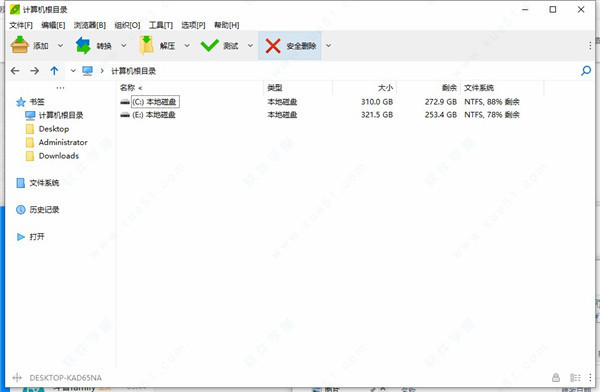Click the Convert (转换) toolbar icon
This screenshot has width=600, height=392.
point(83,45)
